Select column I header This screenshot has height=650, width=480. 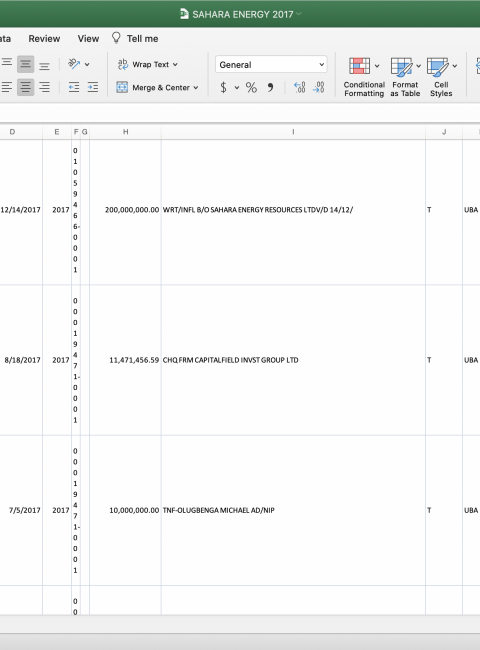tap(293, 132)
